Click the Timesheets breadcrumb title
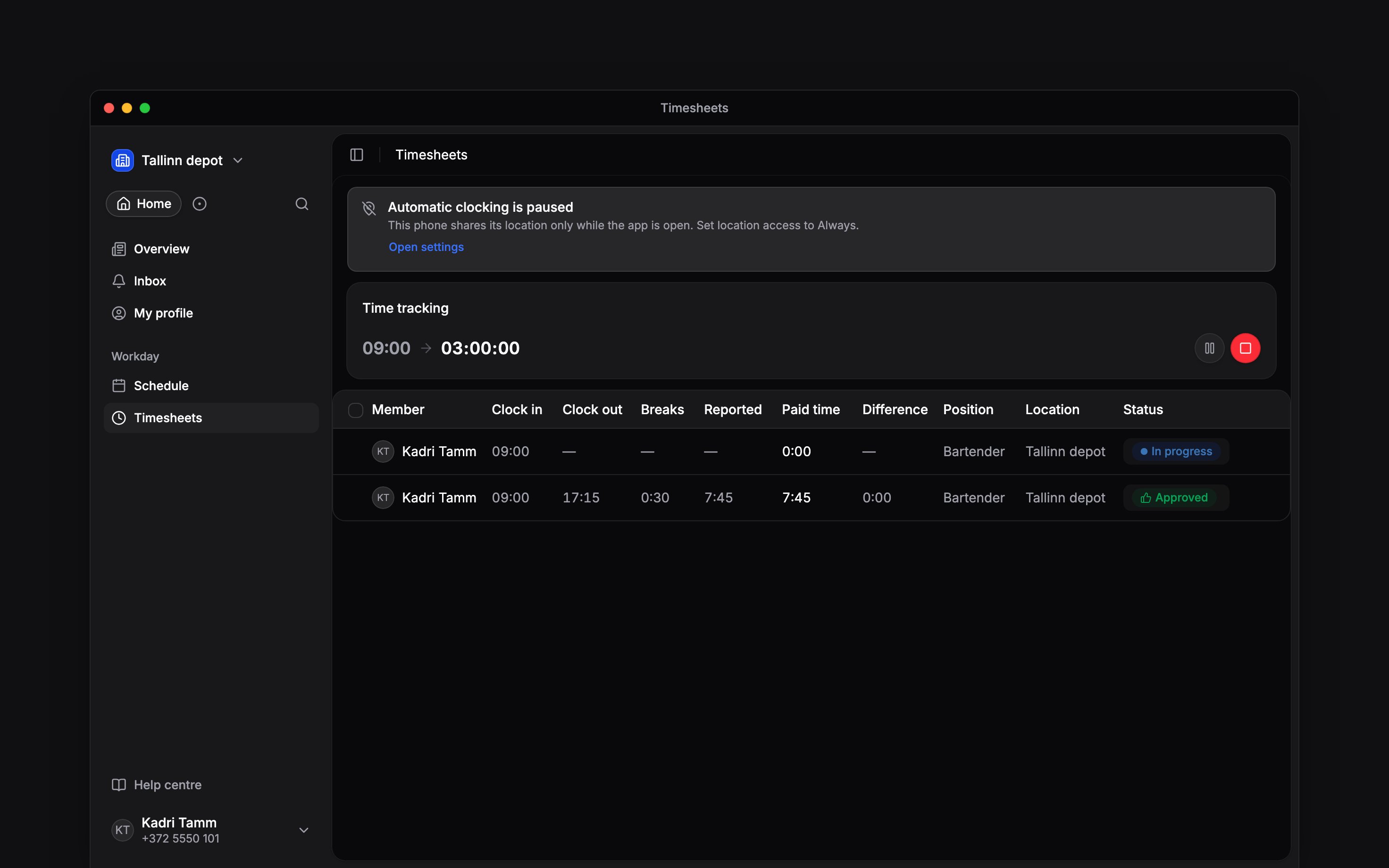The image size is (1389, 868). pyautogui.click(x=431, y=155)
